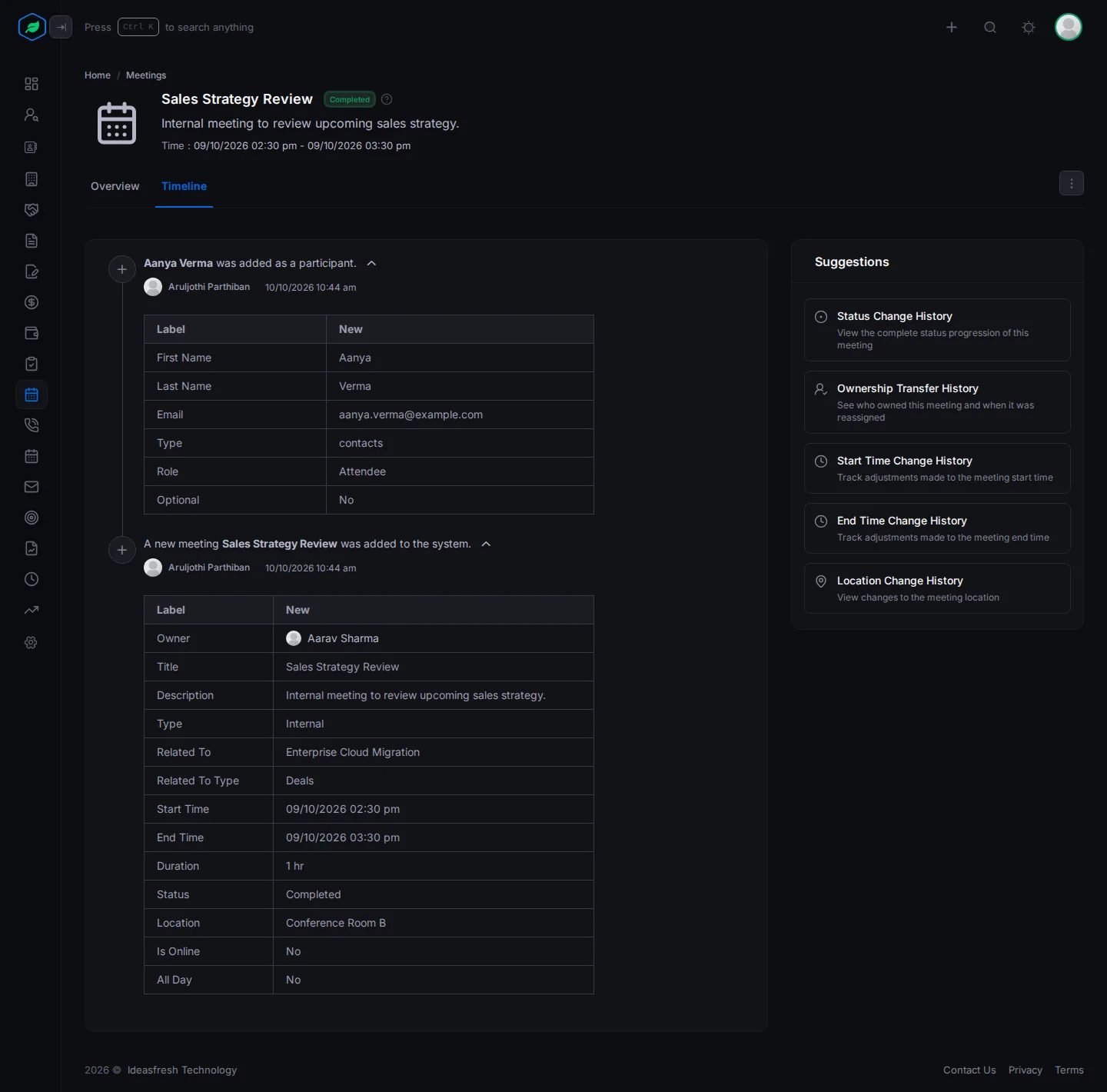Open the target goals icon in the sidebar
The height and width of the screenshot is (1092, 1107).
pos(32,518)
